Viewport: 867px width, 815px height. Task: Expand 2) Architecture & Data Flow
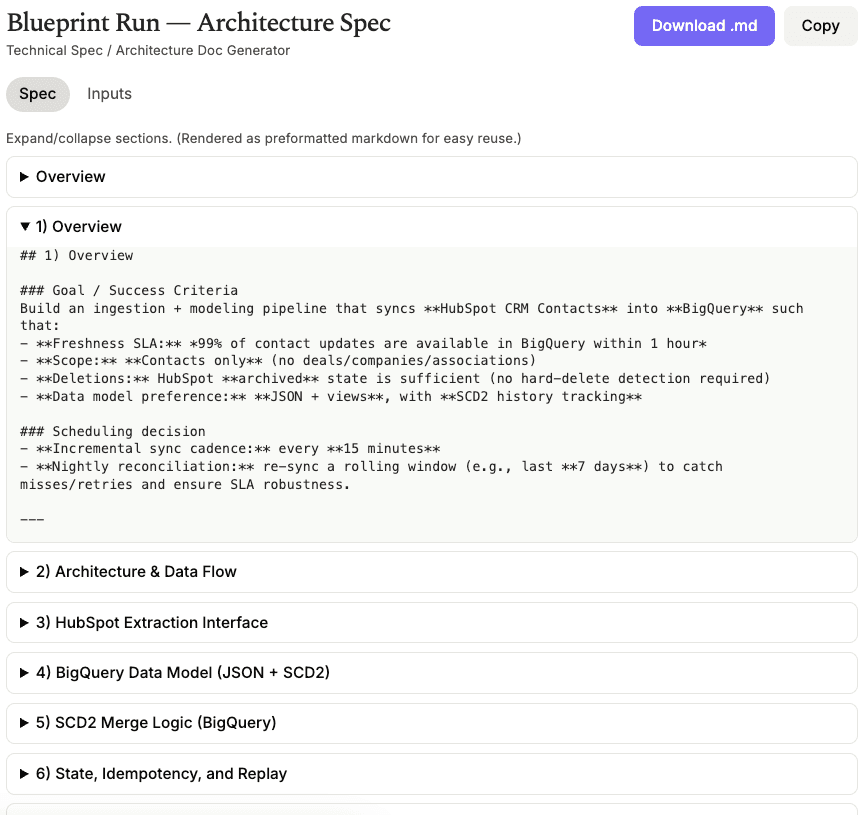pos(431,572)
